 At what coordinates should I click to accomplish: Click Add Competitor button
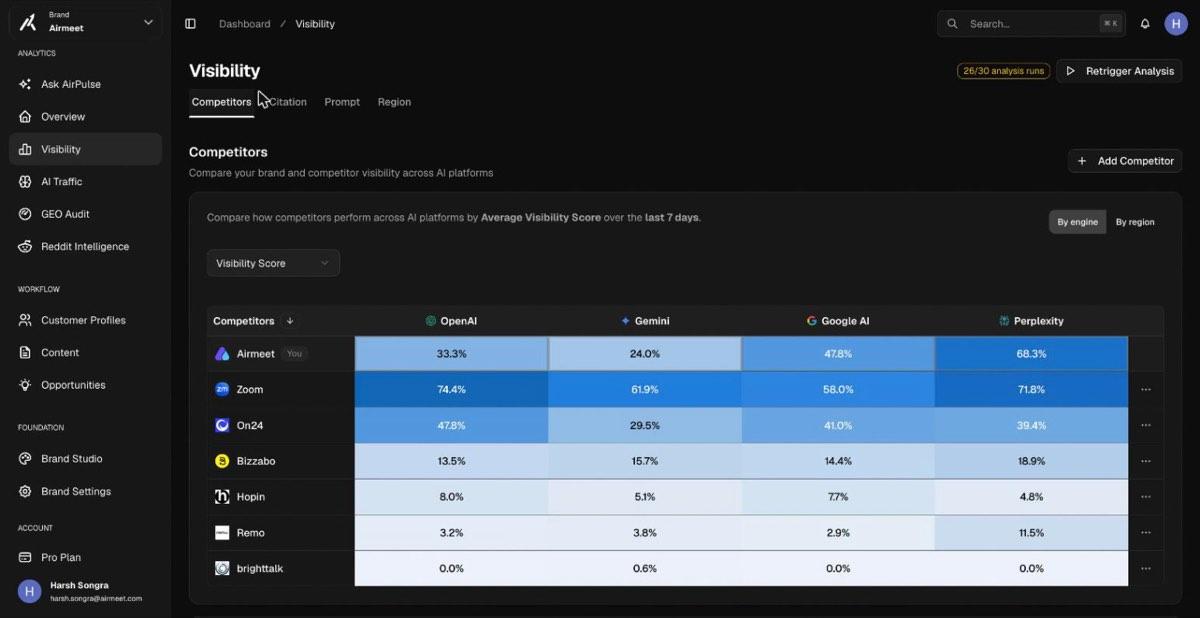pyautogui.click(x=1125, y=161)
